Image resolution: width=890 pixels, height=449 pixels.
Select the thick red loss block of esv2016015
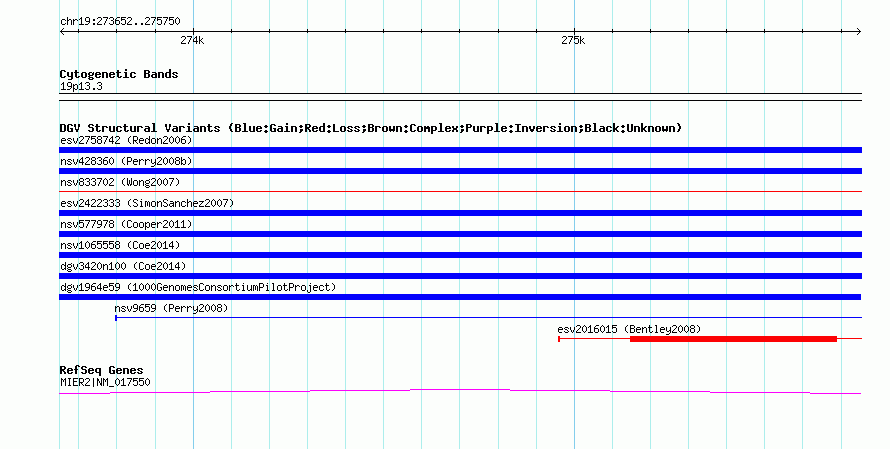point(733,339)
